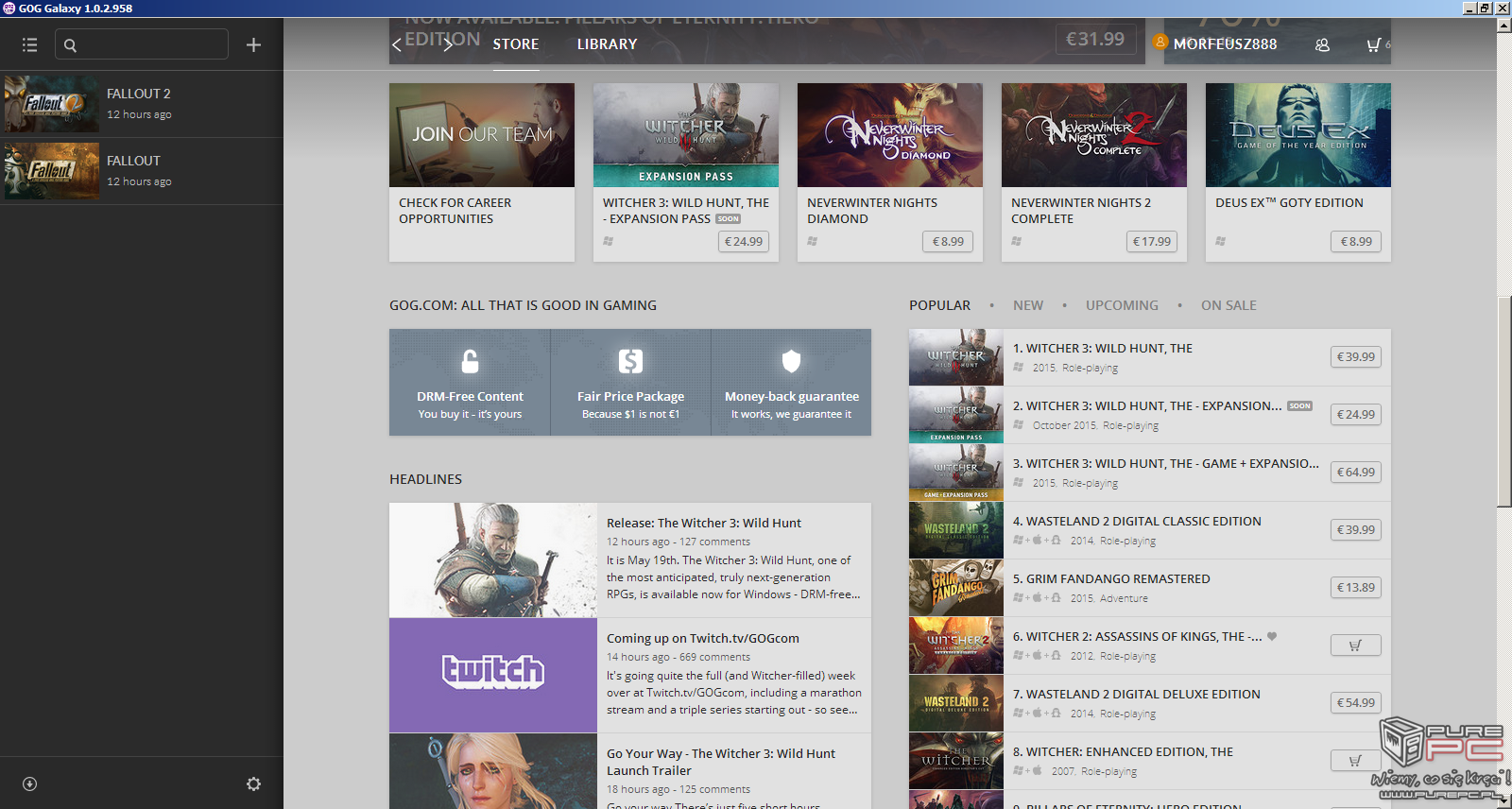The image size is (1512, 809).
Task: Click the search field in sidebar
Action: [x=142, y=44]
